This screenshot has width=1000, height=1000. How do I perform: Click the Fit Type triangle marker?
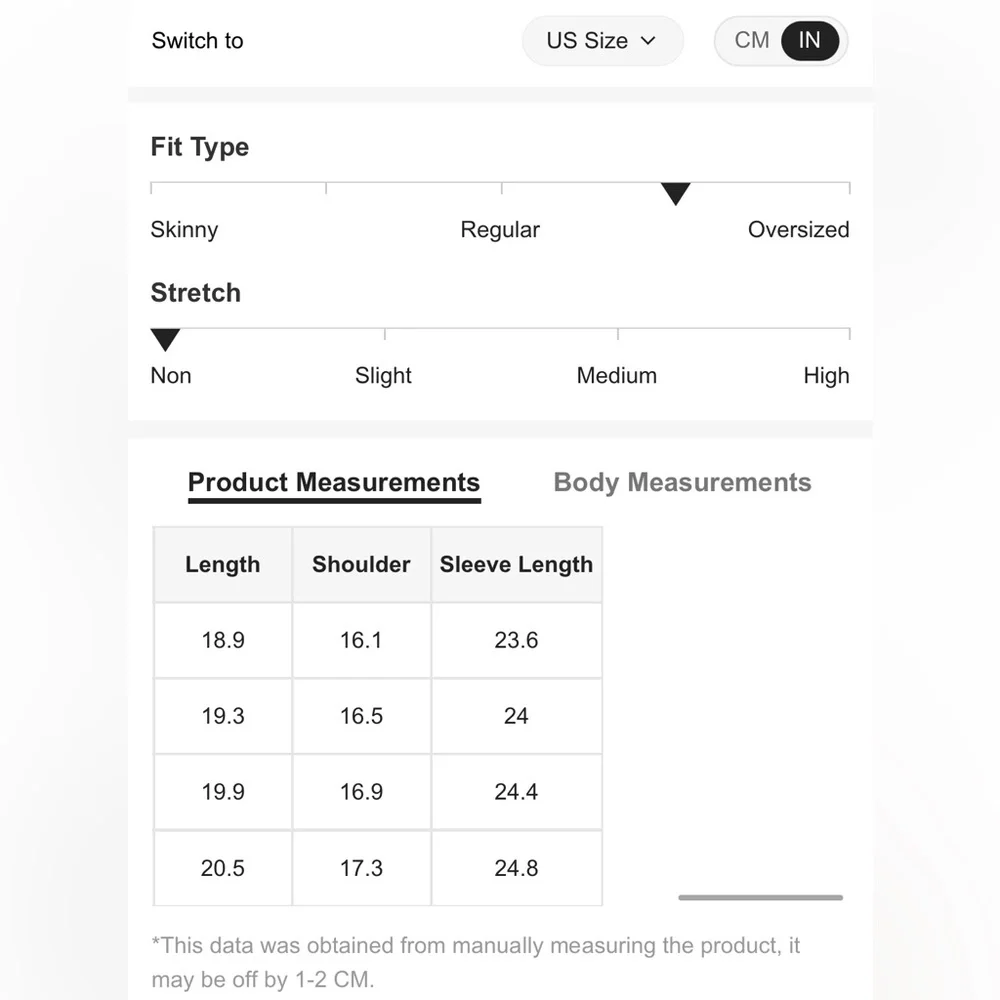click(676, 194)
